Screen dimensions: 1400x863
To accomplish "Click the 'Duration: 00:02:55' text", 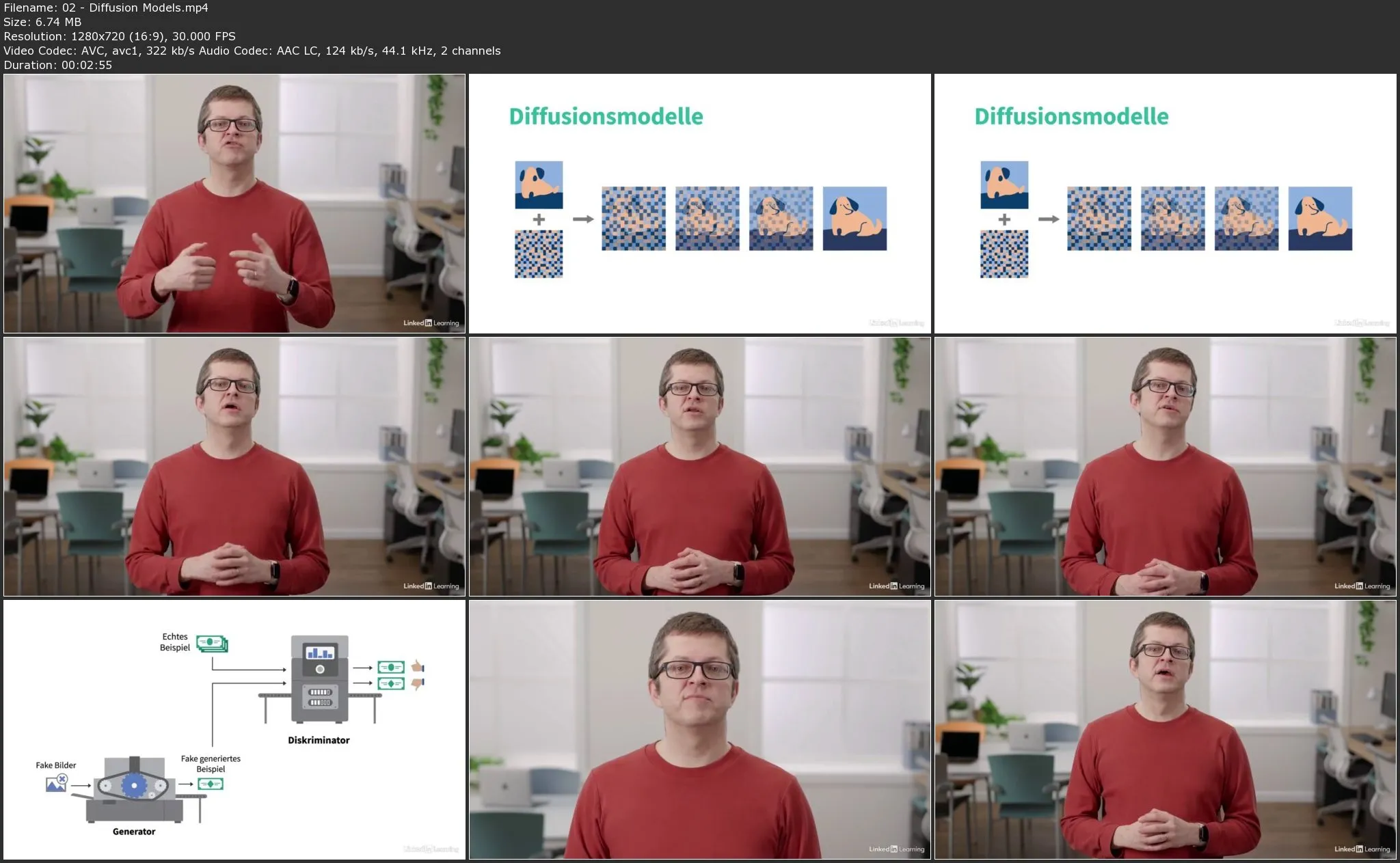I will click(58, 65).
